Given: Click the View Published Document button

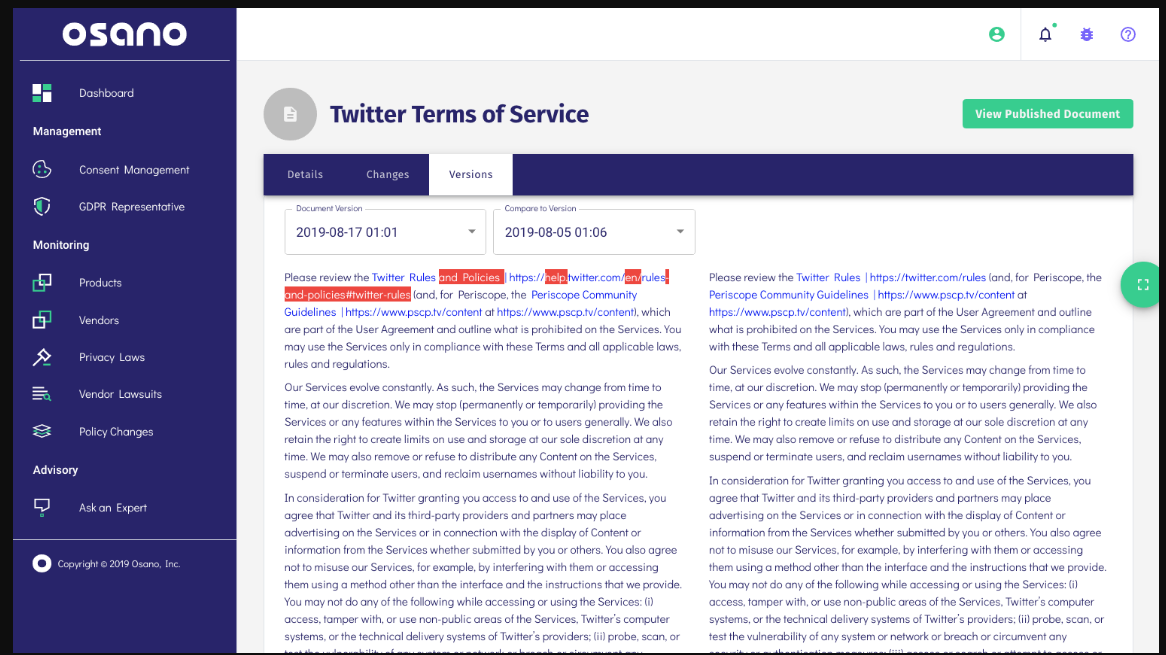Looking at the screenshot, I should coord(1047,114).
